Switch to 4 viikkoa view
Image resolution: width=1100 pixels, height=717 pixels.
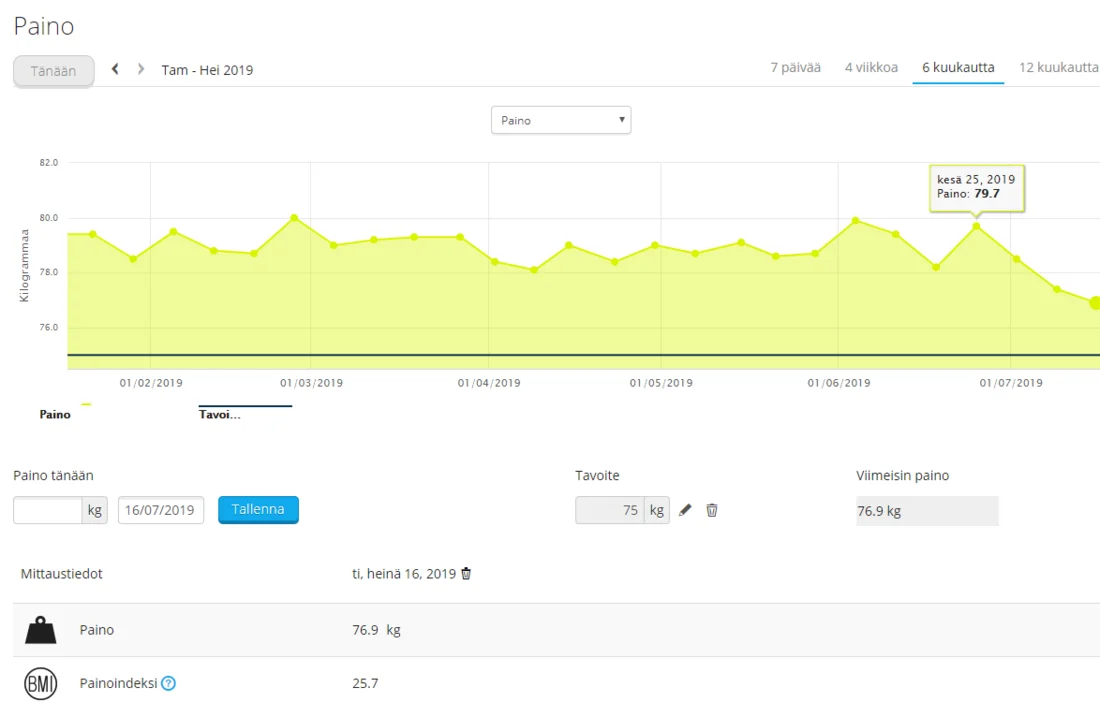click(x=871, y=68)
